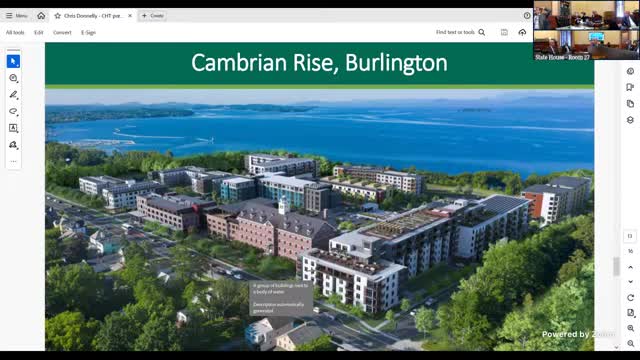Image resolution: width=640 pixels, height=360 pixels.
Task: Go to previous page up chevron
Action: [x=630, y=267]
